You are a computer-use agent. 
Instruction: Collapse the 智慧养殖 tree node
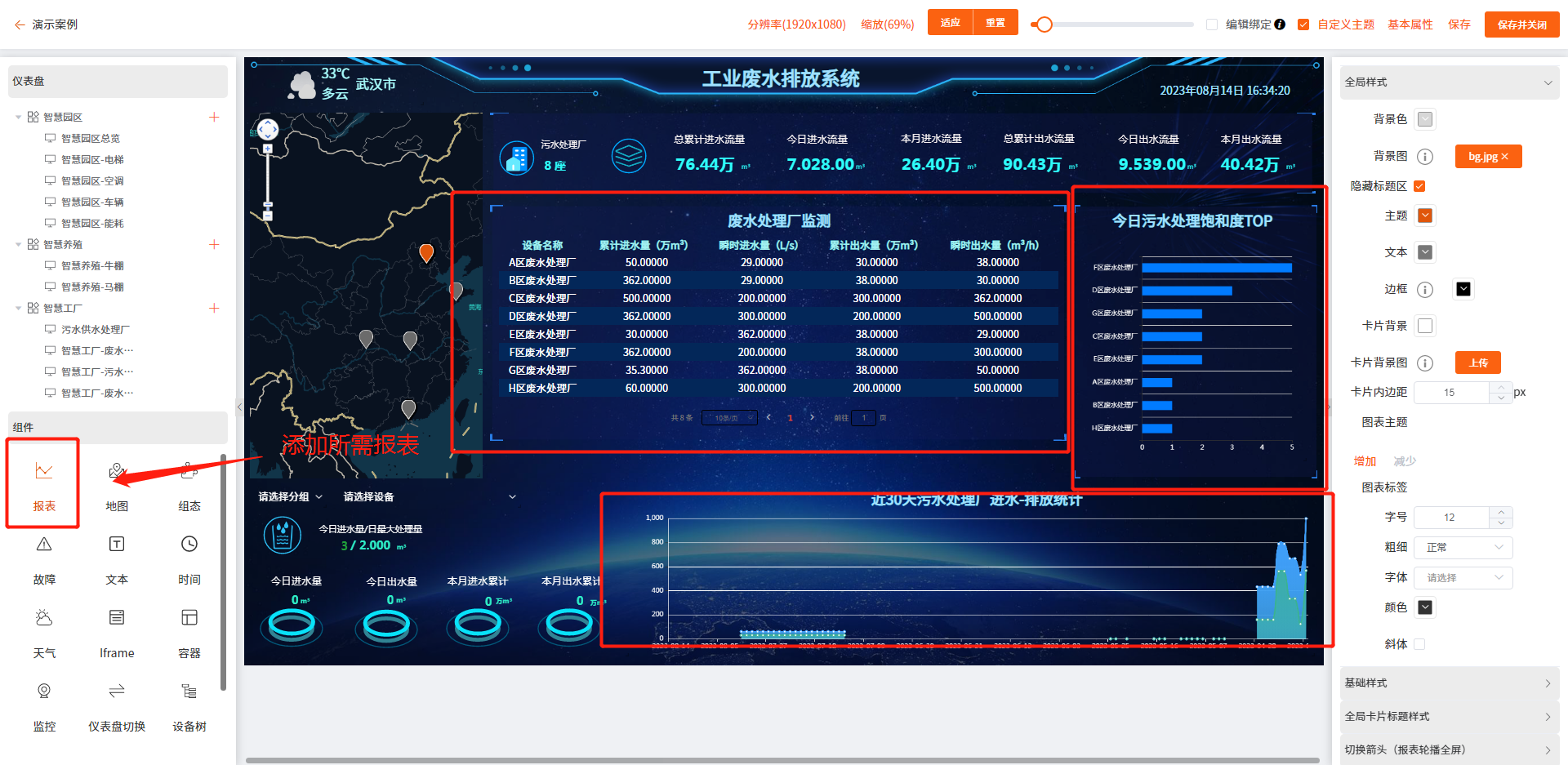tap(19, 244)
